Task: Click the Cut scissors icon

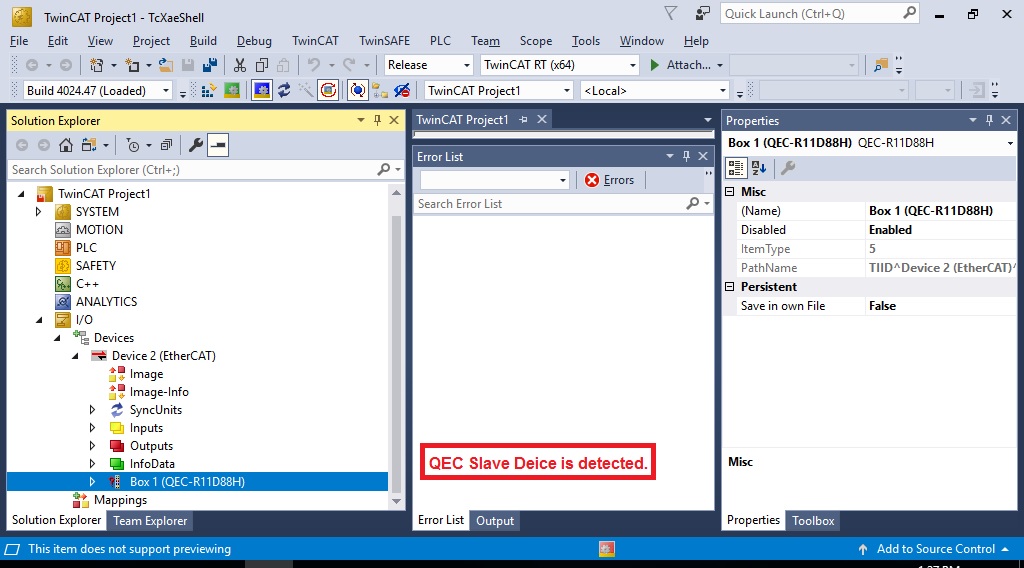Action: pos(240,65)
